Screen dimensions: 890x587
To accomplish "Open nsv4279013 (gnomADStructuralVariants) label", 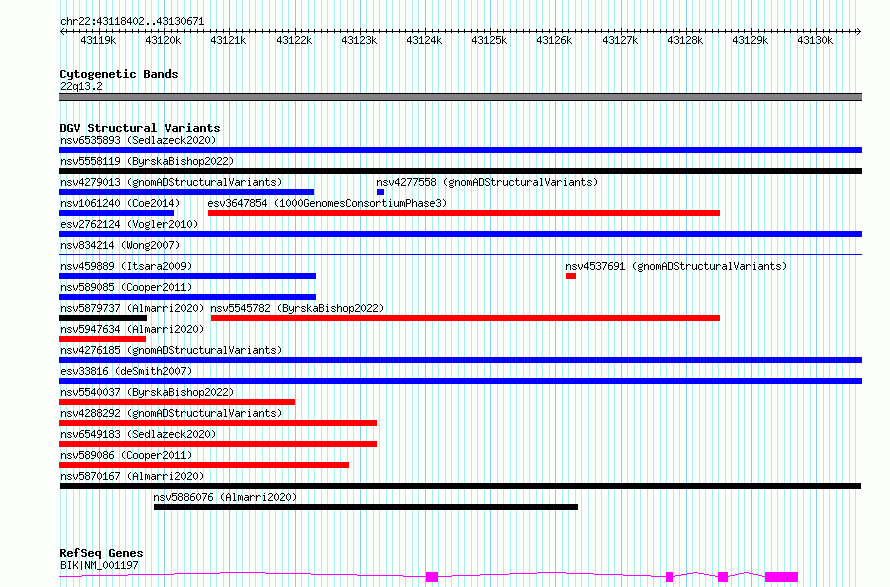I will 171,182.
